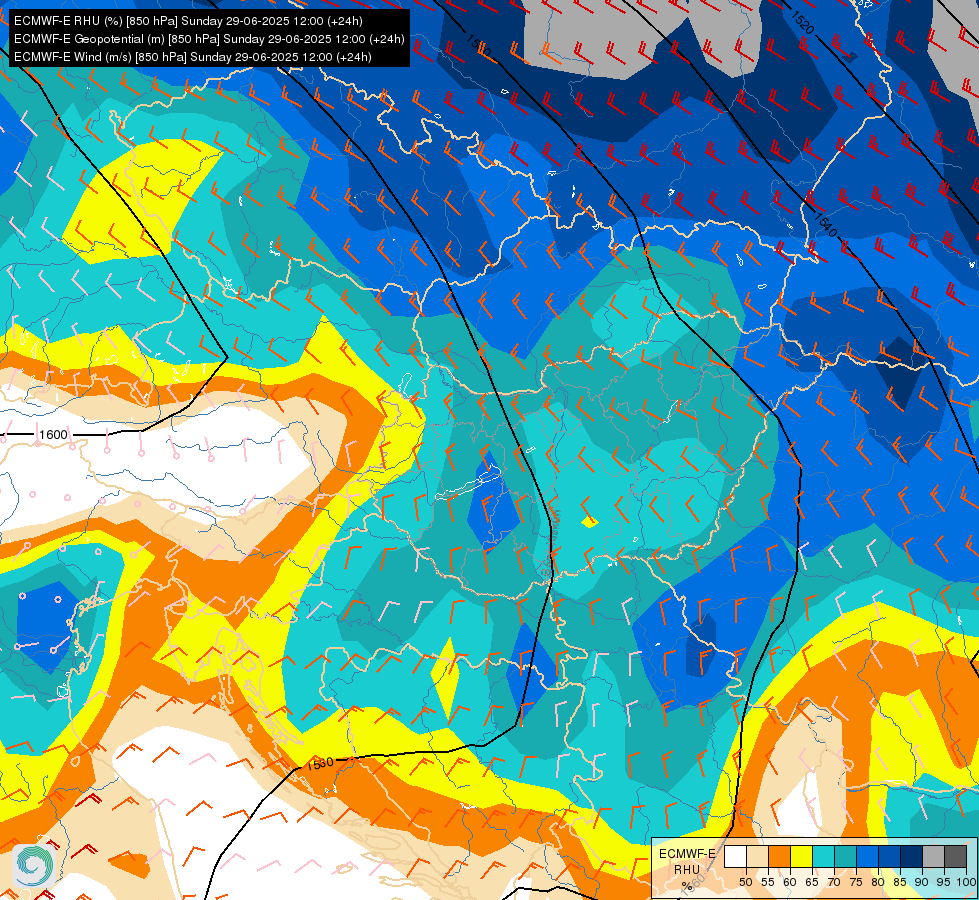The width and height of the screenshot is (979, 900).
Task: Click the white below-50 legend swatch
Action: tap(735, 856)
